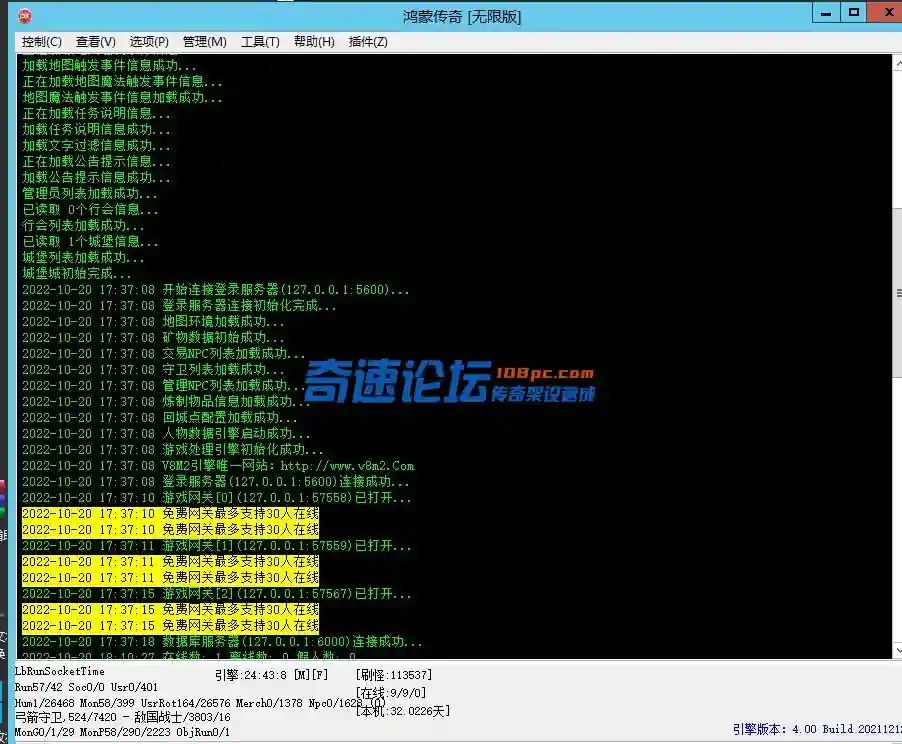Viewport: 902px width, 744px height.
Task: Select log line 守卫列表加载成功
Action: tap(153, 369)
